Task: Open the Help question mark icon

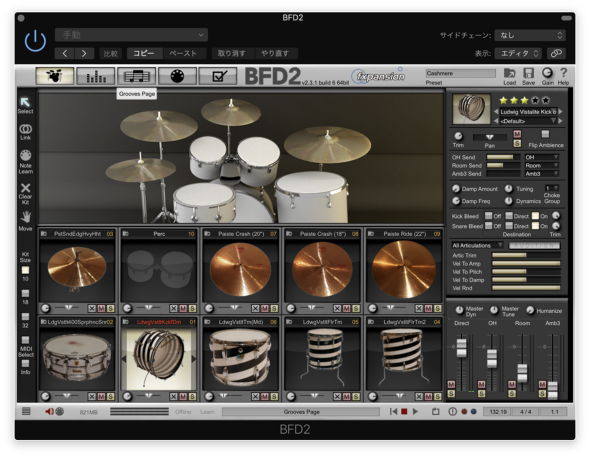Action: (563, 76)
